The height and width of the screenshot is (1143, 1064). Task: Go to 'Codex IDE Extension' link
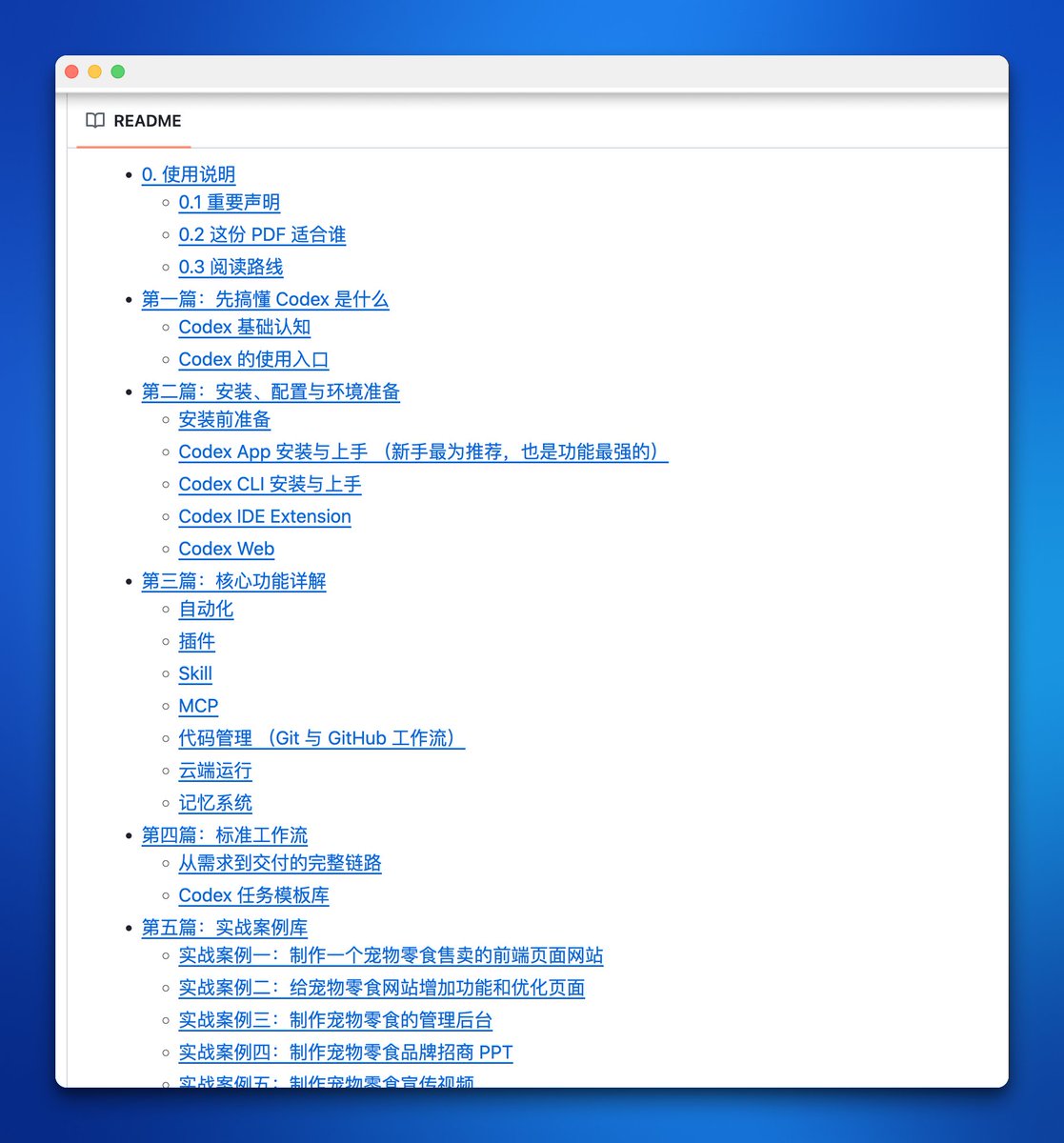[265, 516]
